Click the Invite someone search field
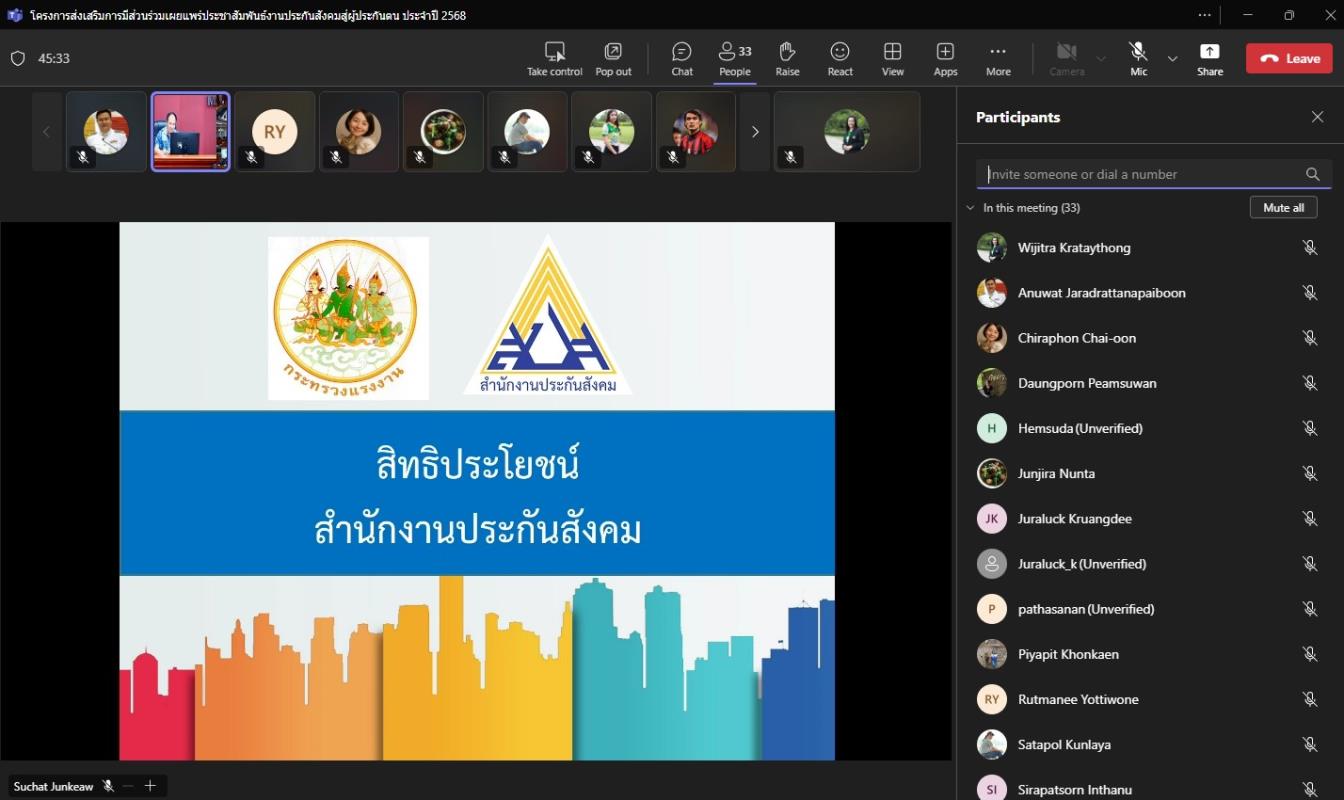The height and width of the screenshot is (800, 1344). tap(1140, 174)
